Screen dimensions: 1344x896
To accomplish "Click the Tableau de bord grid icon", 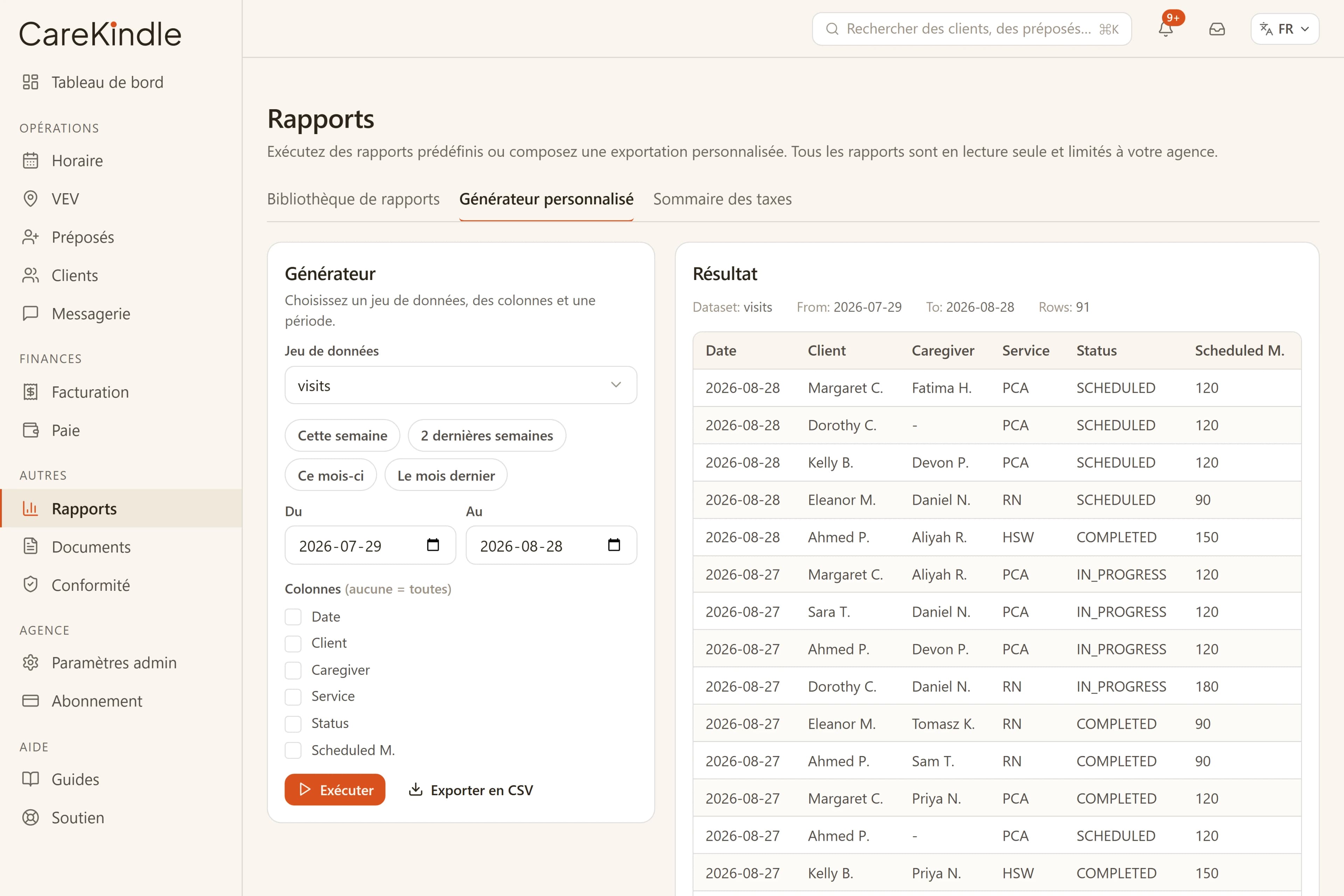I will (x=30, y=82).
